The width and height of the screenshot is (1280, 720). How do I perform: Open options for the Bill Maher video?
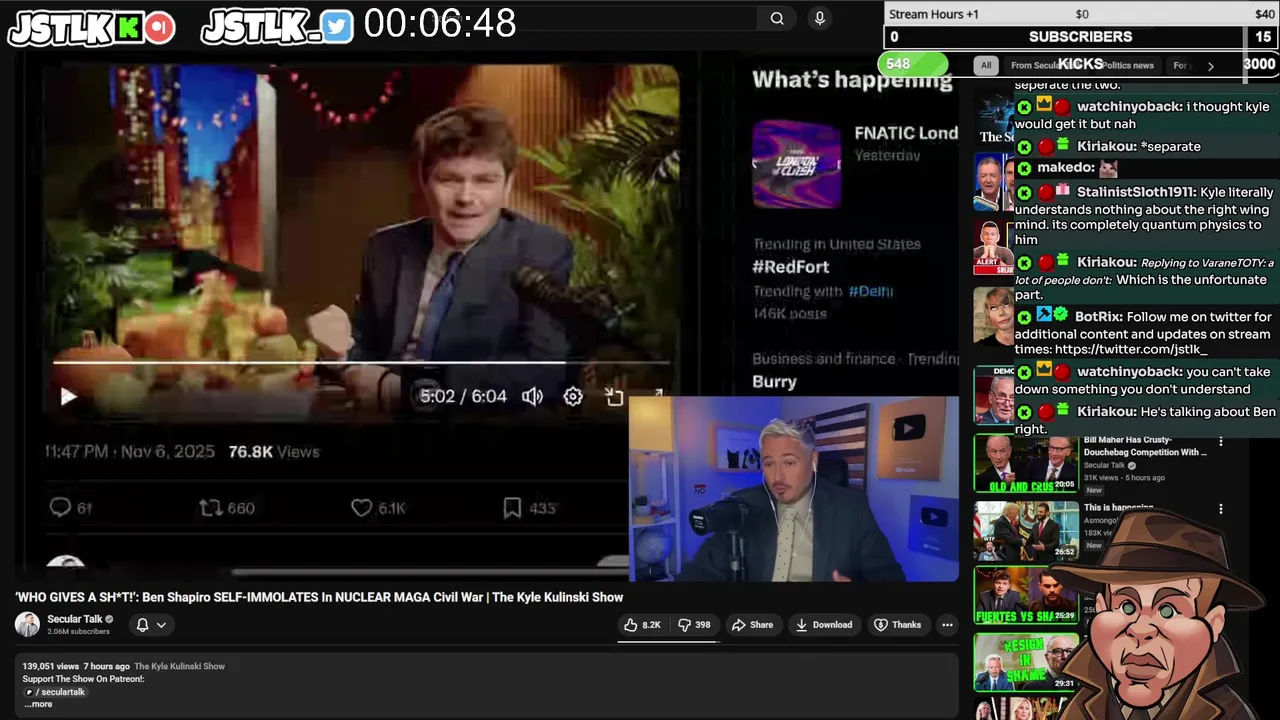pyautogui.click(x=1220, y=441)
